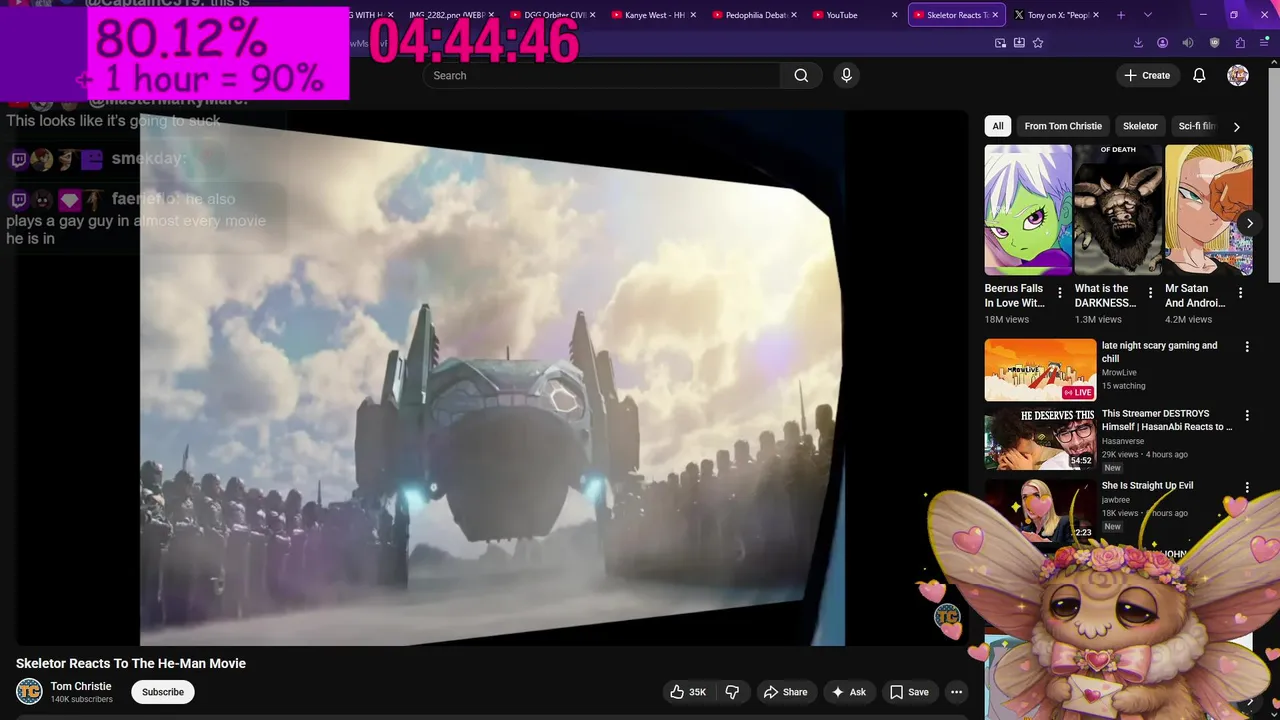Viewport: 1280px width, 720px height.
Task: Open the uBlock shield extension icon
Action: [x=1215, y=43]
